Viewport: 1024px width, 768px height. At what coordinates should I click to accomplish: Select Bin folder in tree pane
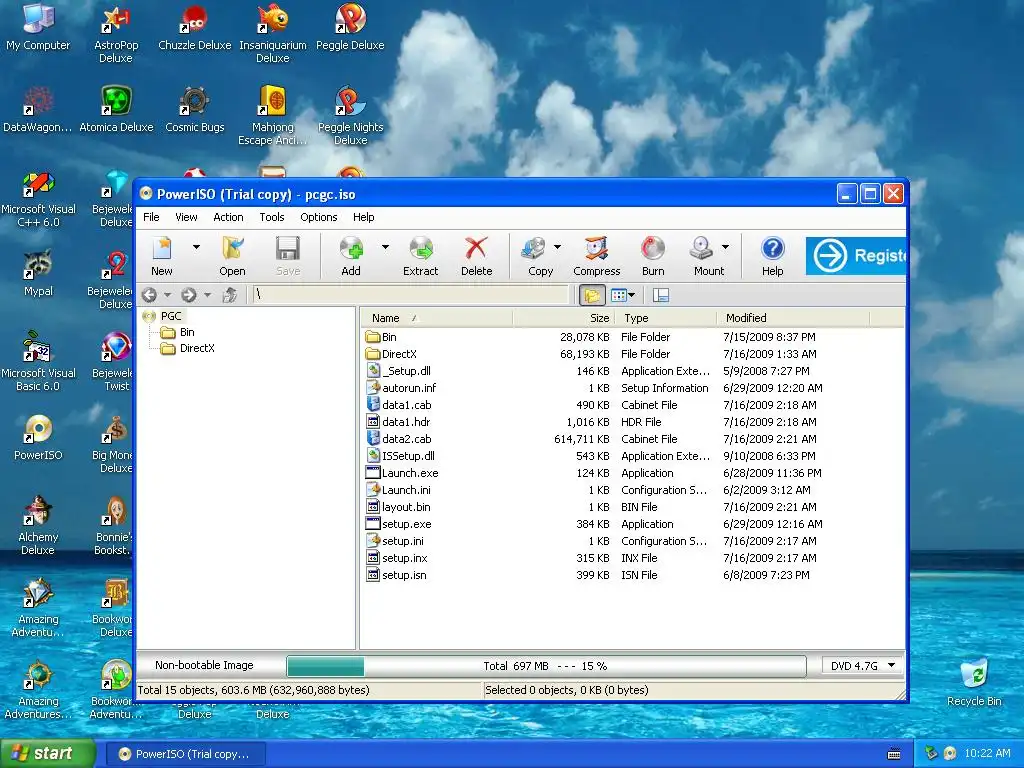click(x=187, y=332)
